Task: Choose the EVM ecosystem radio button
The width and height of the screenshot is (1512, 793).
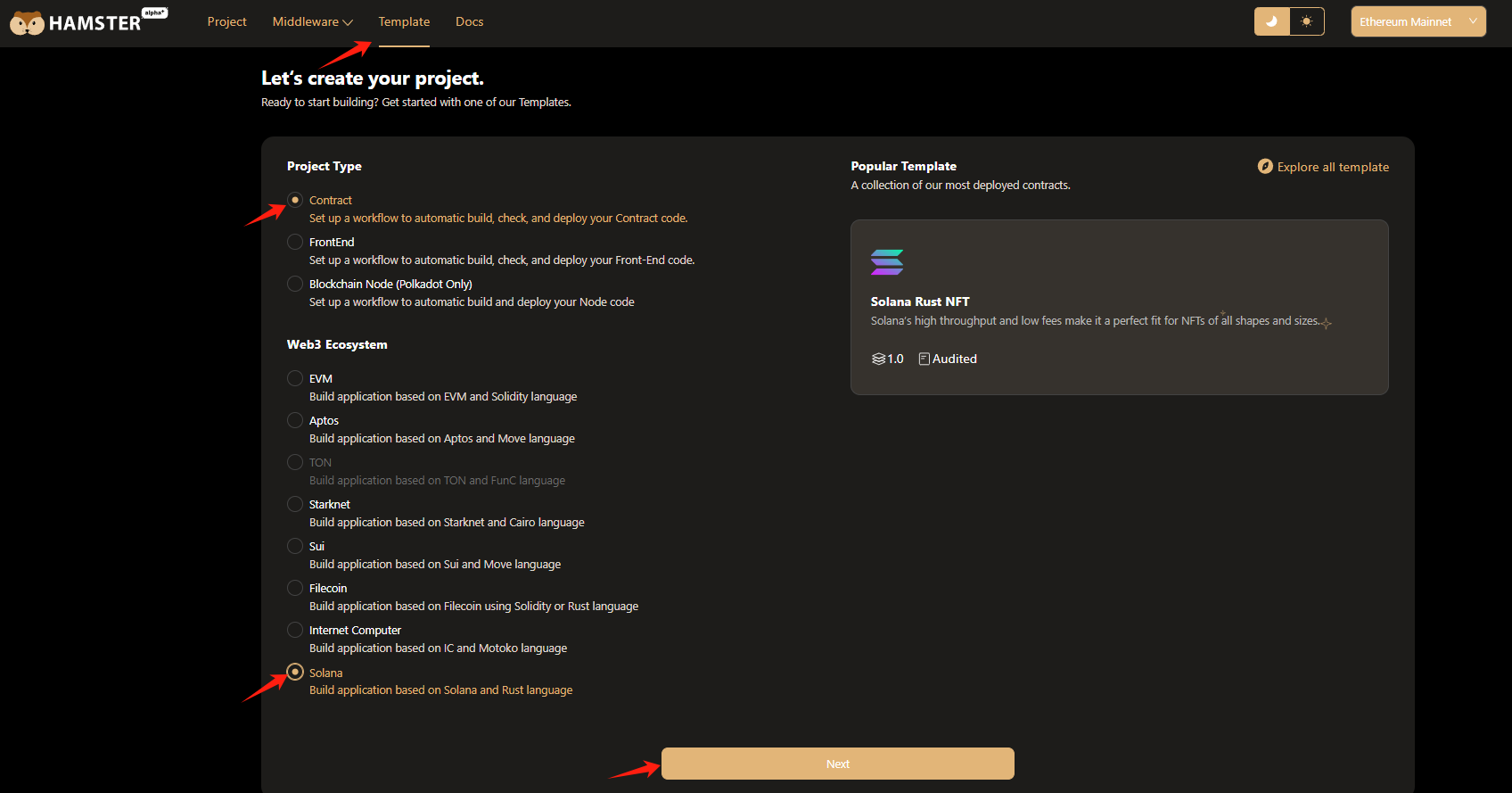Action: pos(295,378)
